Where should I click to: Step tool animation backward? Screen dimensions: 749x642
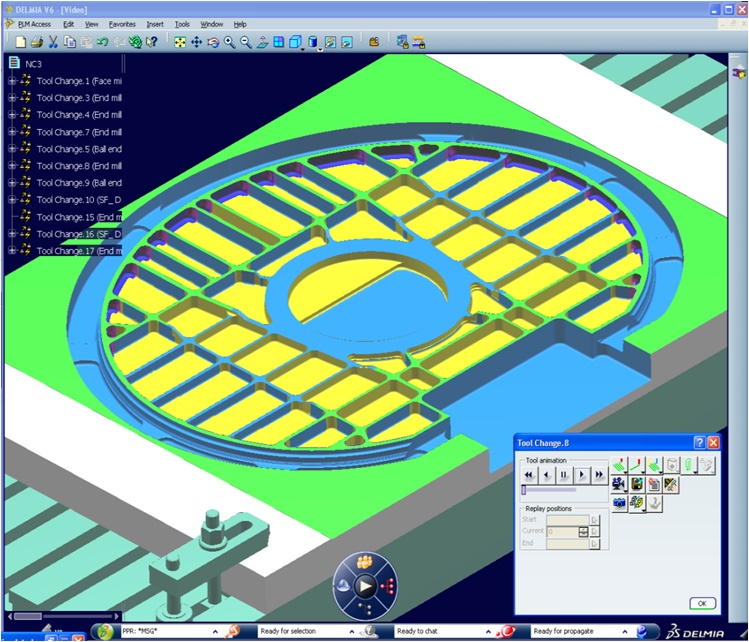546,475
